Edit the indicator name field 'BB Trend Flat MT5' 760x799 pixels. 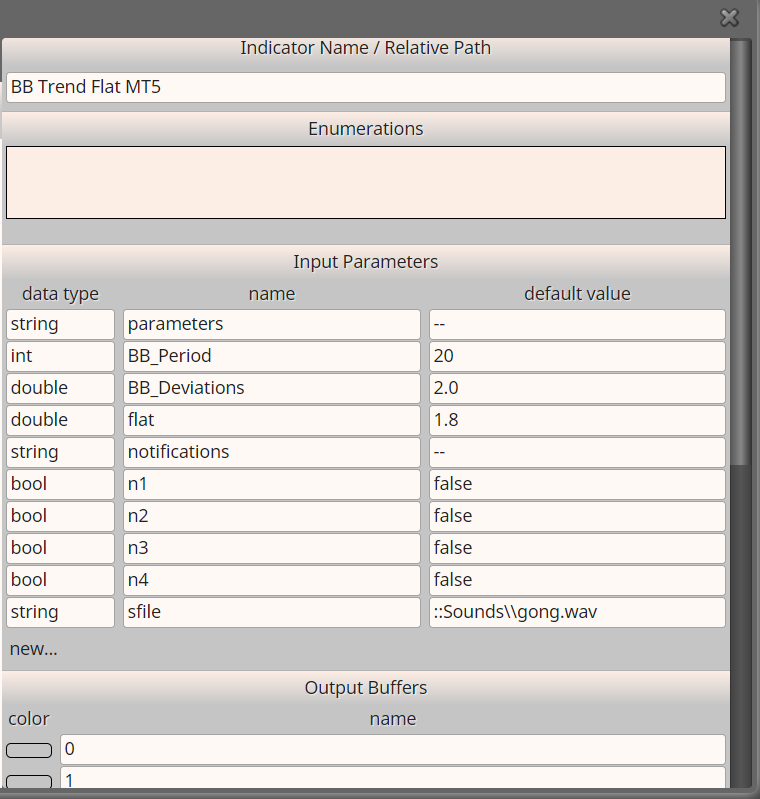(365, 87)
